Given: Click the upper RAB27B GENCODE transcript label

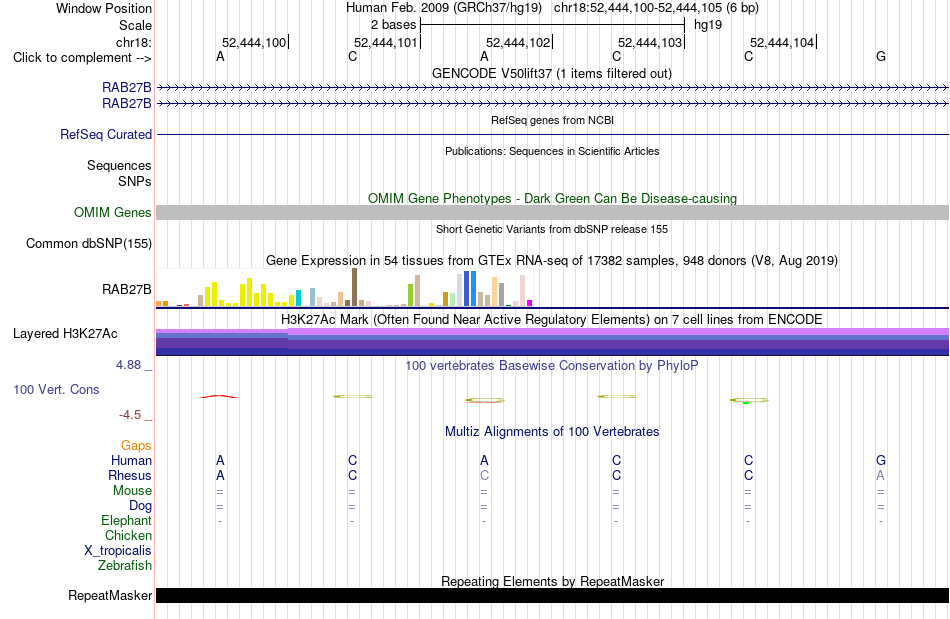Looking at the screenshot, I should click(x=127, y=88).
